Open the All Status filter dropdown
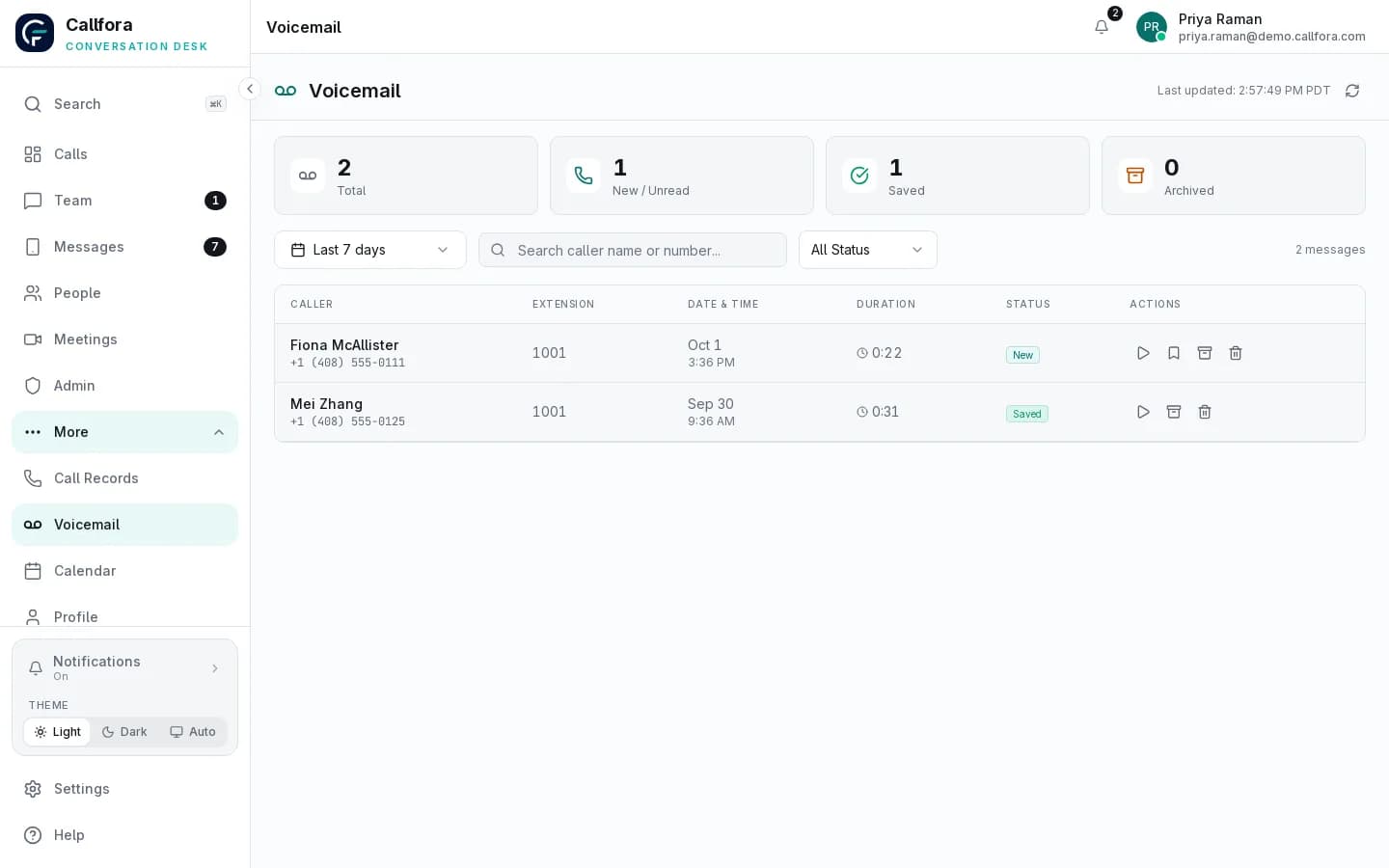The height and width of the screenshot is (868, 1389). [x=868, y=250]
